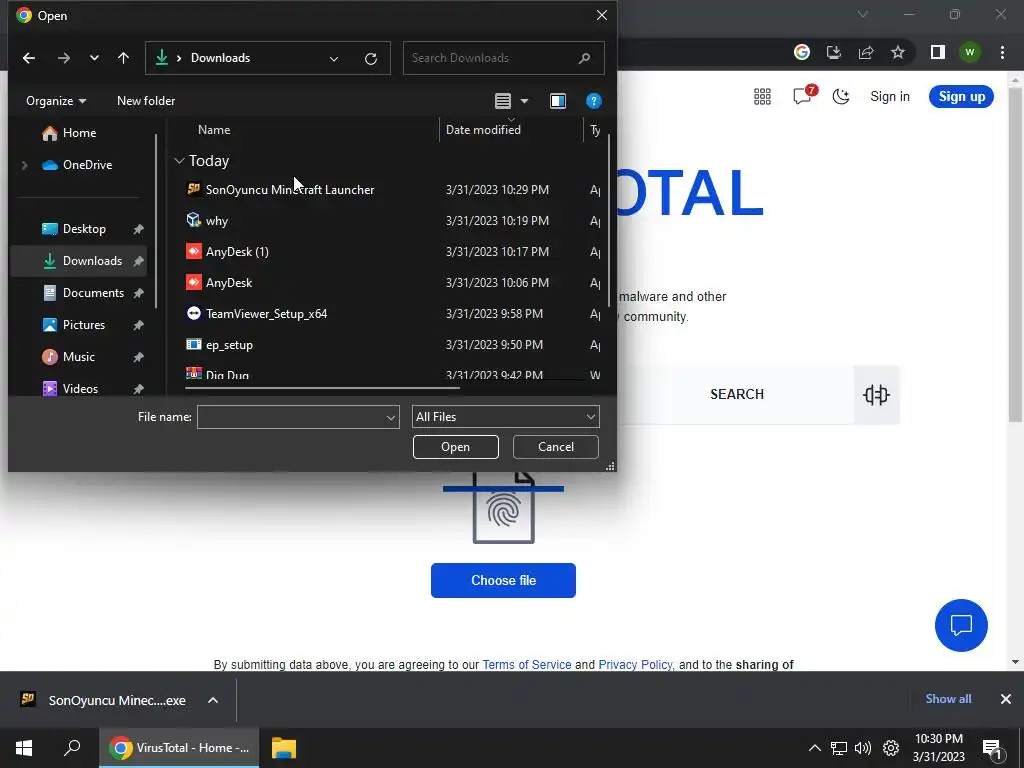Screen dimensions: 1024x768
Task: Click the Search Downloads field
Action: tap(504, 58)
